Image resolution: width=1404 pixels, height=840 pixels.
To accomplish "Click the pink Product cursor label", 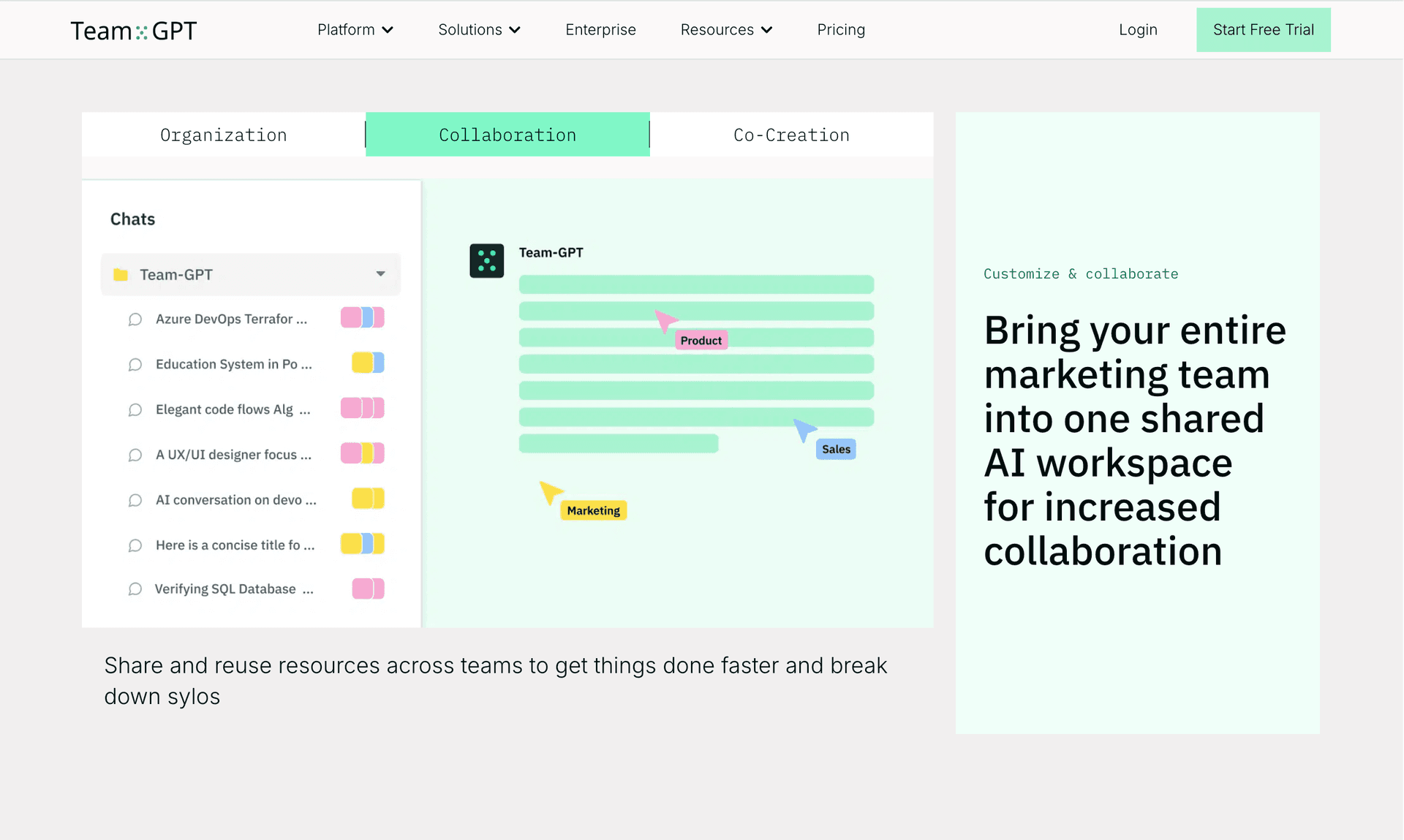I will click(x=701, y=340).
